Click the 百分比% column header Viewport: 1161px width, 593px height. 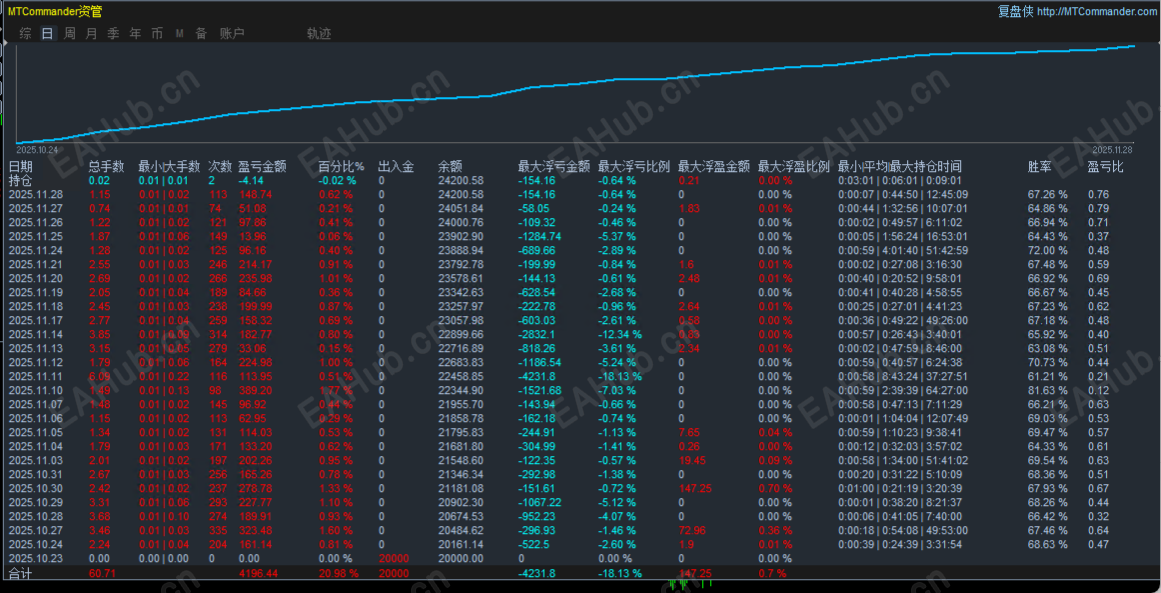pos(341,167)
